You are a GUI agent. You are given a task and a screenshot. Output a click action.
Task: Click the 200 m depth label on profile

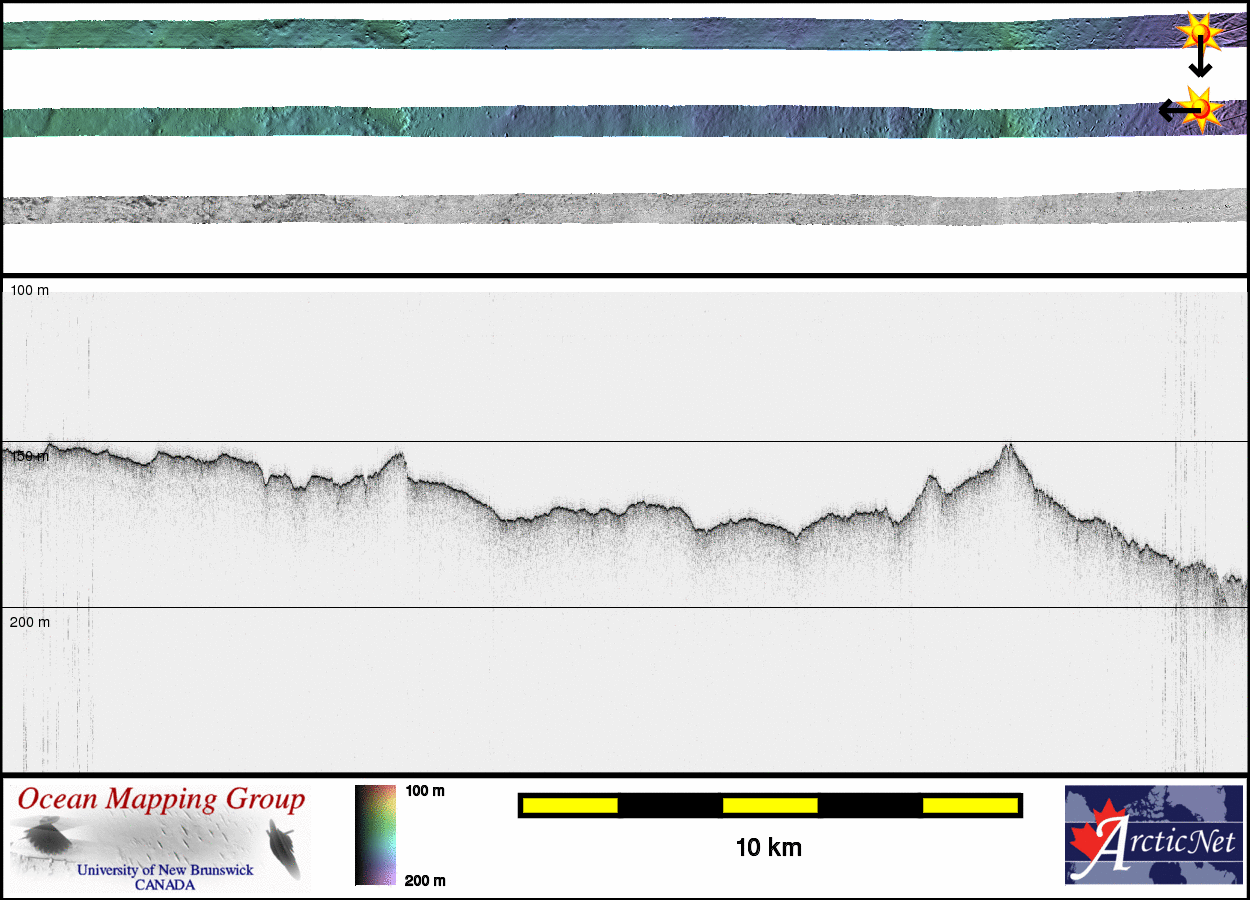click(x=29, y=622)
